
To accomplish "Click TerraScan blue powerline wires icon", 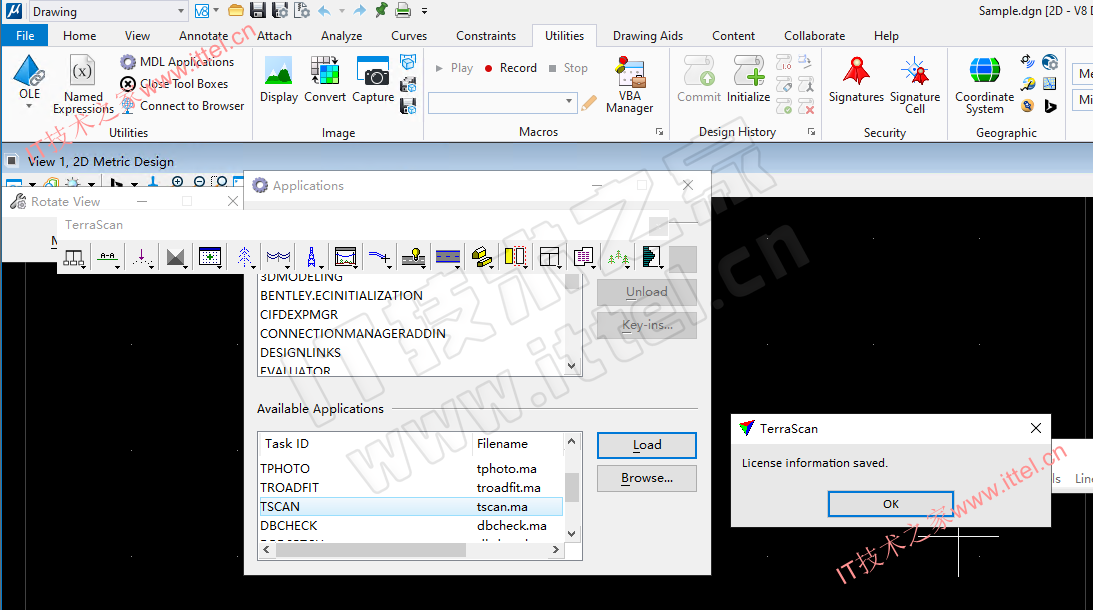I will tap(278, 257).
